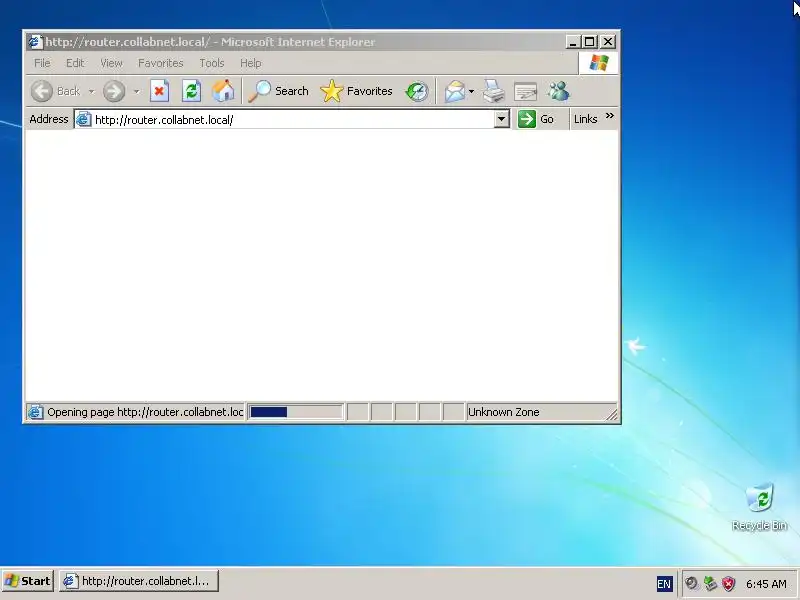This screenshot has height=600, width=800.
Task: Open the Help menu
Action: click(251, 63)
